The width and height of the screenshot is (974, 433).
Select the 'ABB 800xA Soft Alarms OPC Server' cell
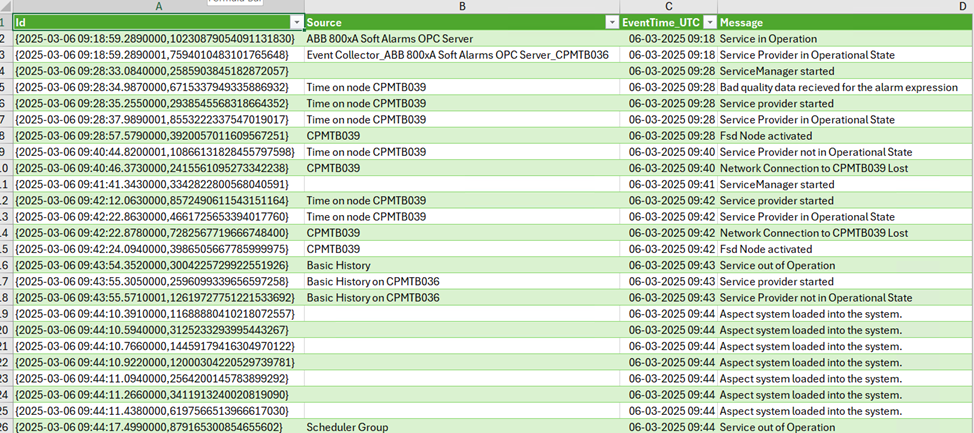tap(462, 39)
